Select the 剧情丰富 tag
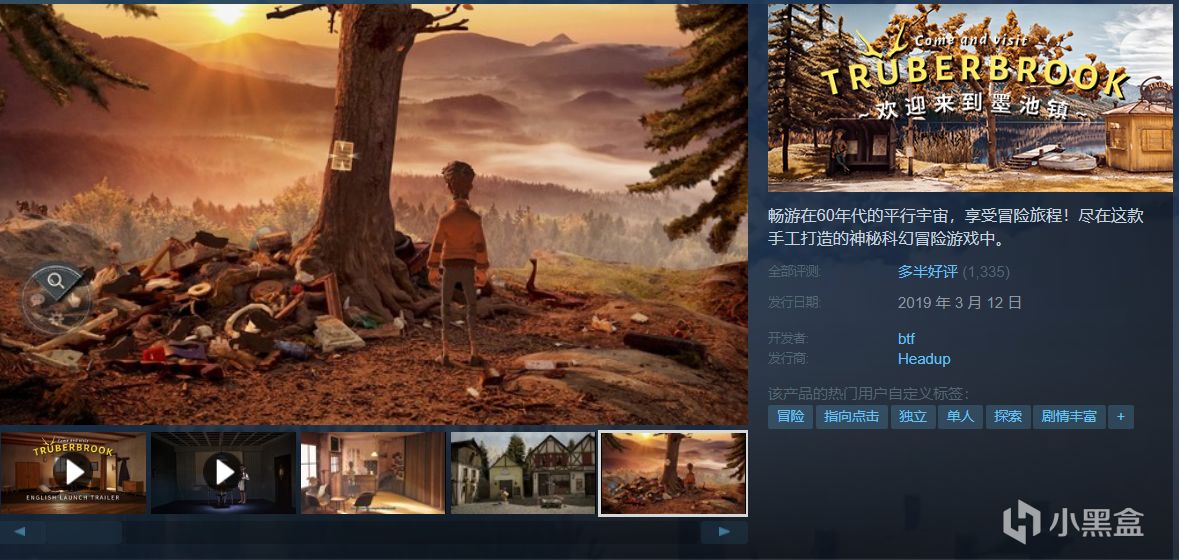The width and height of the screenshot is (1179, 560). click(1068, 416)
